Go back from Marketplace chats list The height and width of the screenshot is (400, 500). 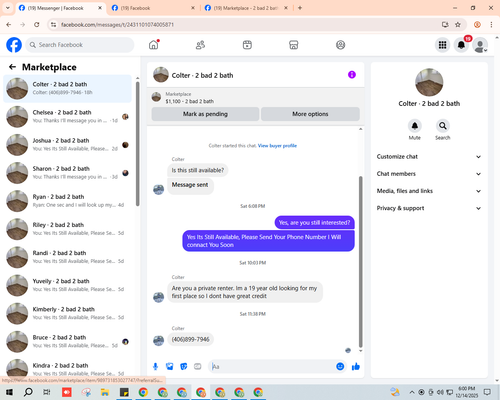pyautogui.click(x=13, y=67)
